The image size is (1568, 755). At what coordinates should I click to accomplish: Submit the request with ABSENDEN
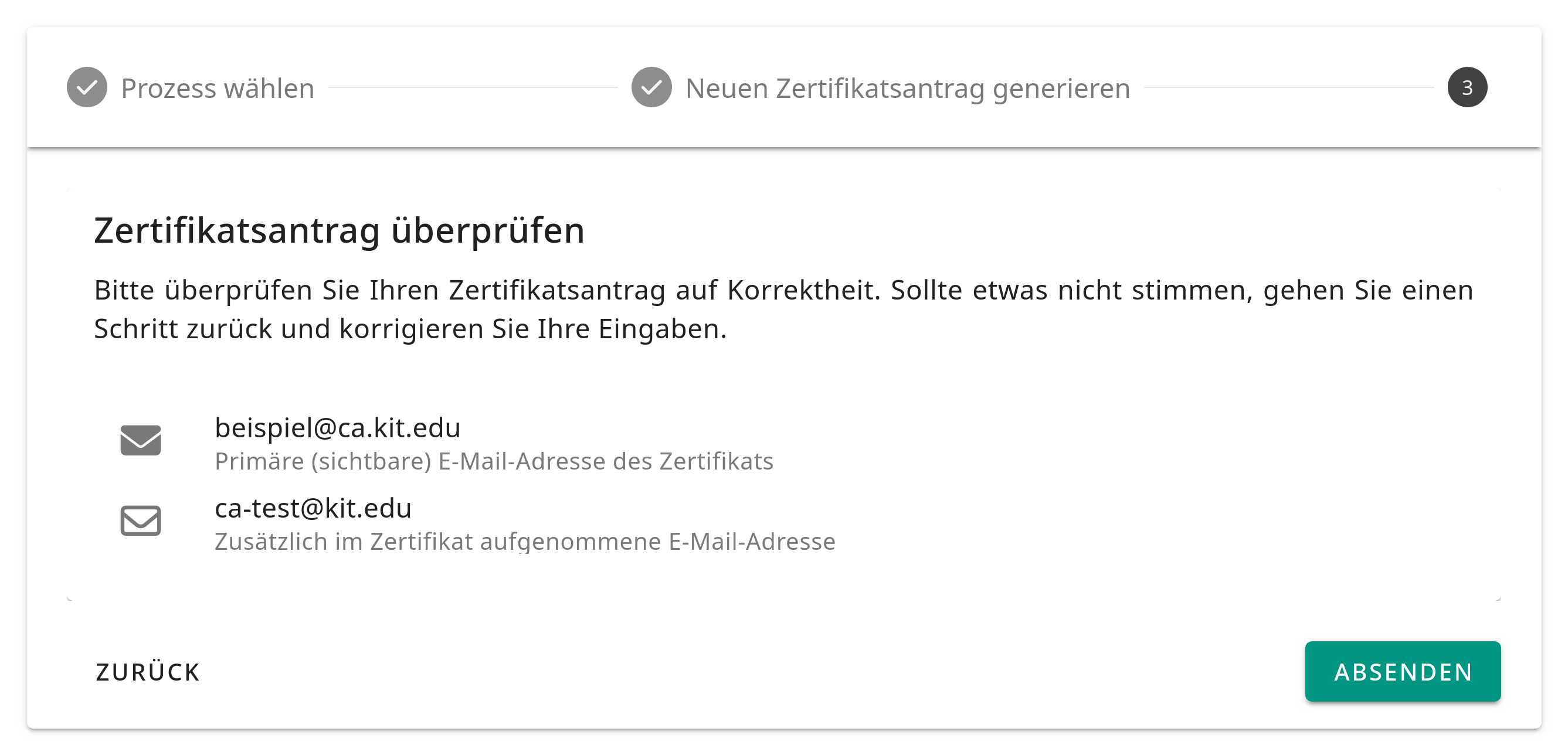(1403, 672)
